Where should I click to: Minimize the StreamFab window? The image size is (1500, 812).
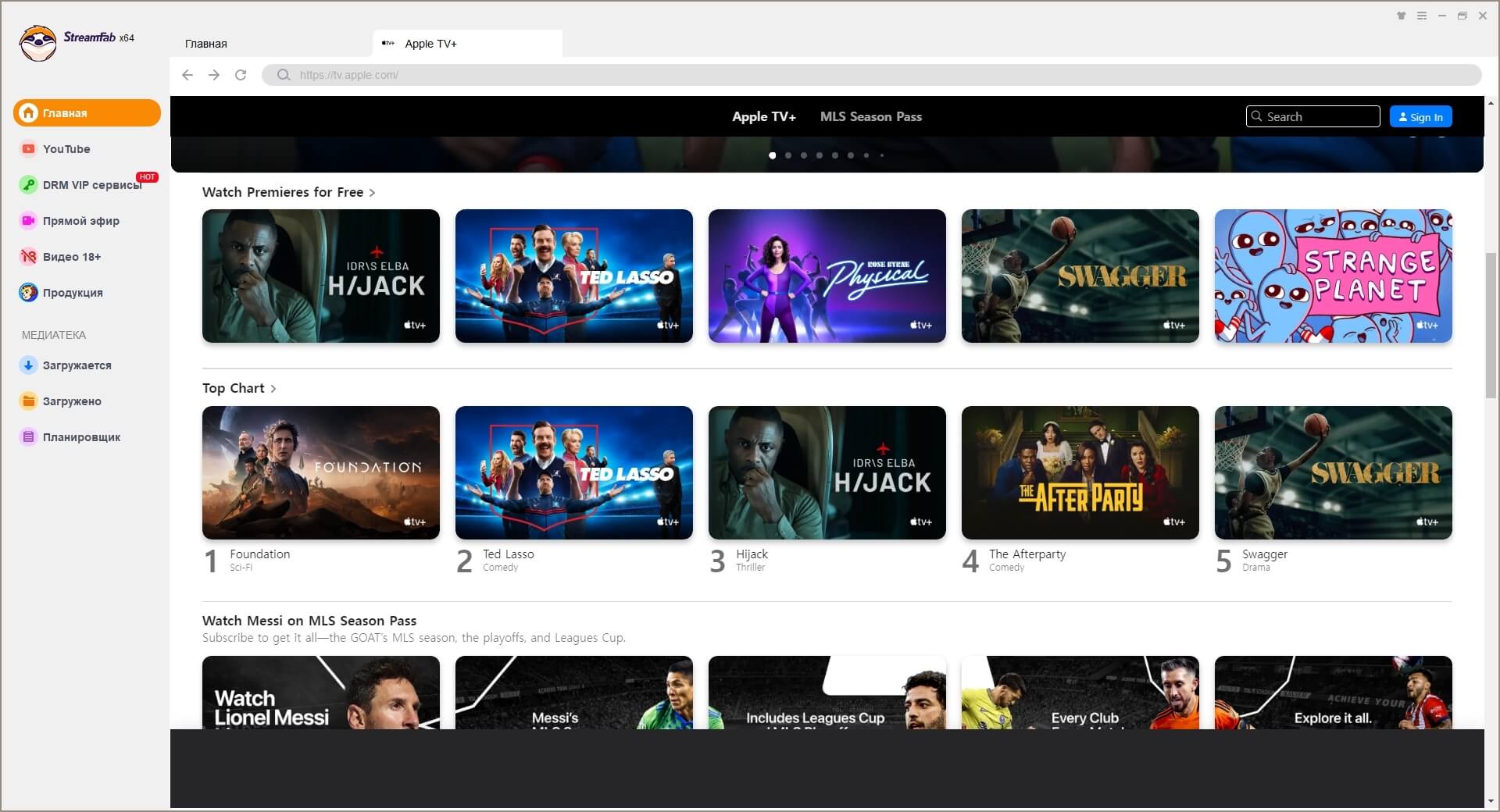(1442, 16)
